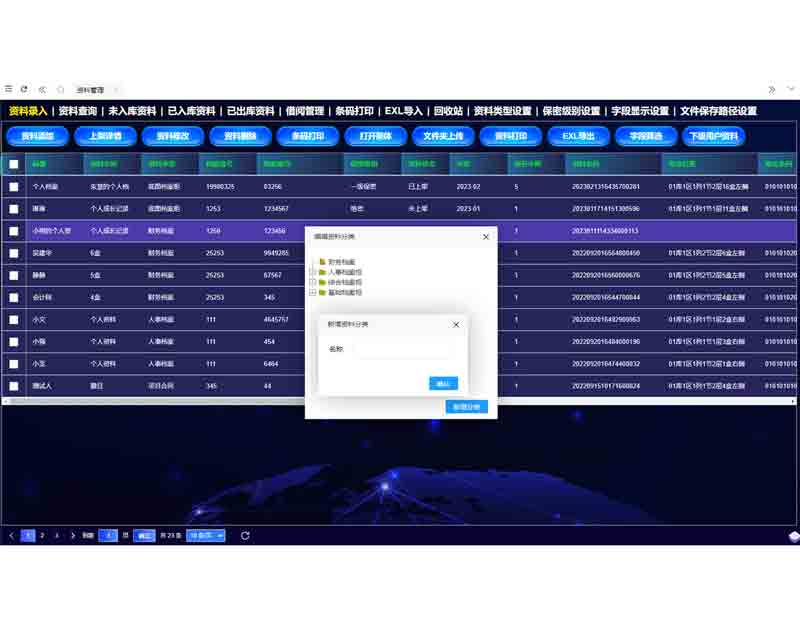Expand the 综合档案柜 tree node
This screenshot has height=627, width=800.
(313, 282)
